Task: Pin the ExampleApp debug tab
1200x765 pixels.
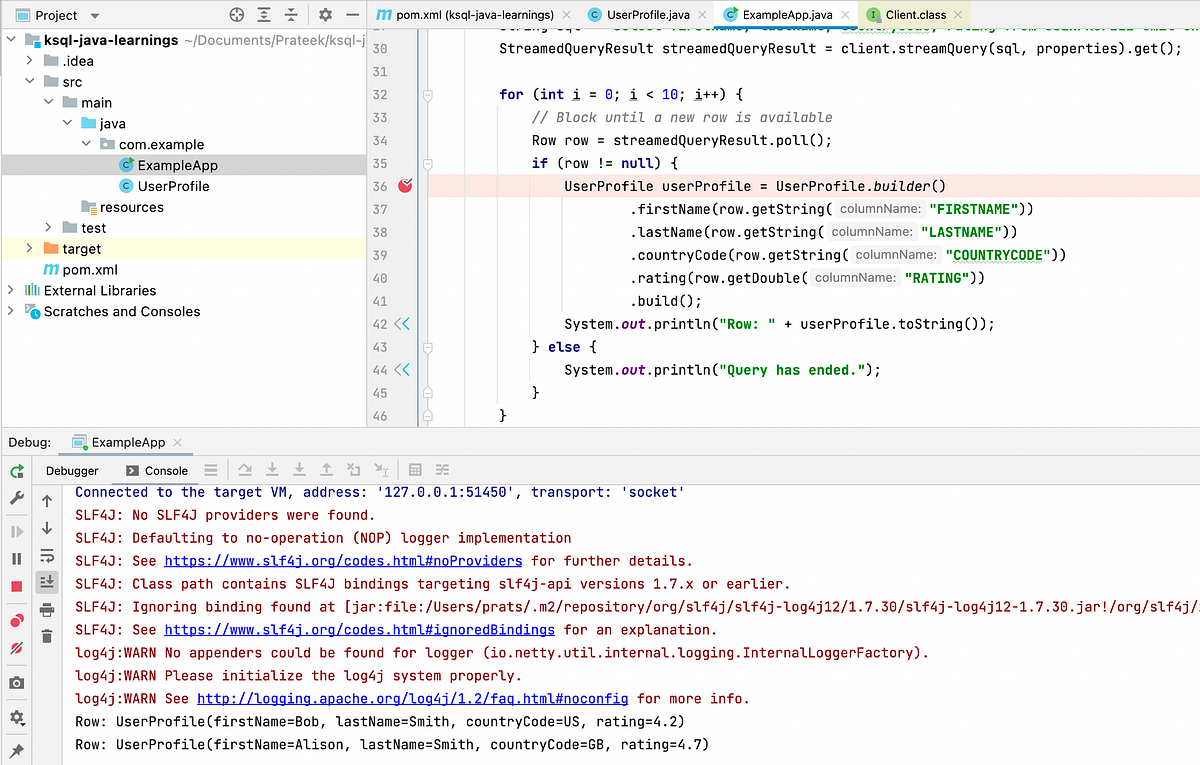Action: [17, 750]
